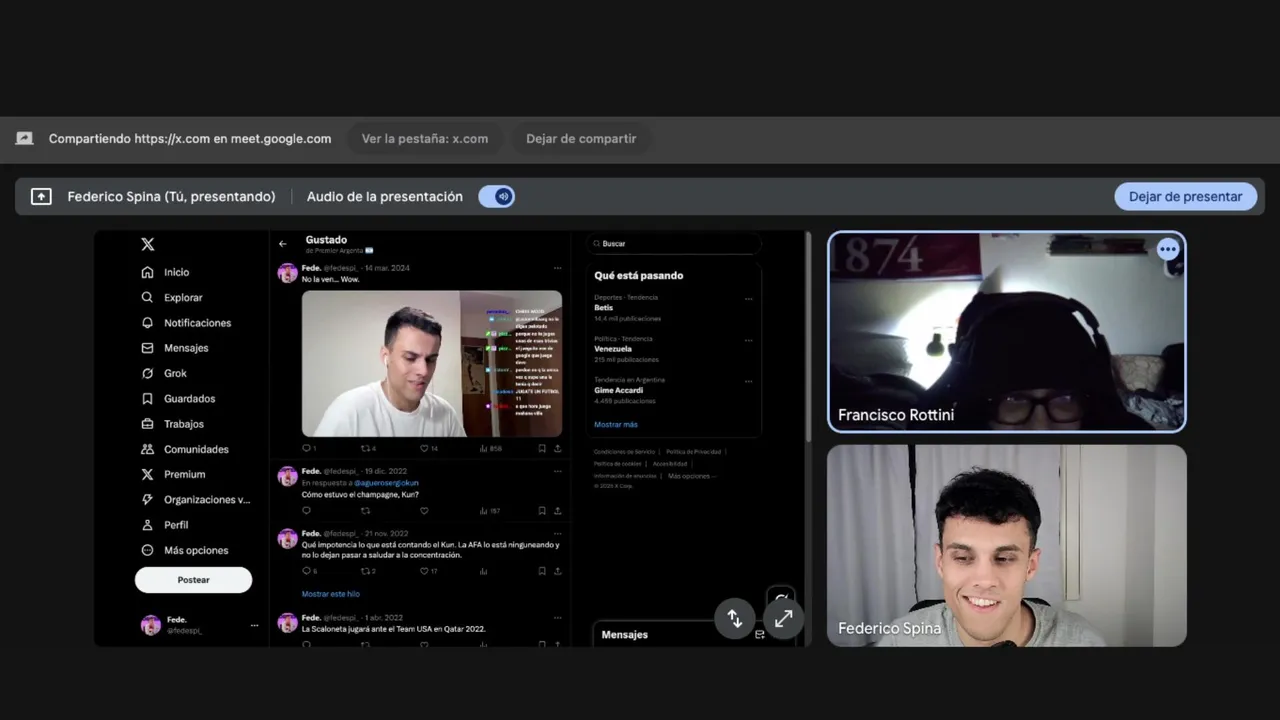
Task: Share the 'No la ven' post
Action: [x=557, y=448]
